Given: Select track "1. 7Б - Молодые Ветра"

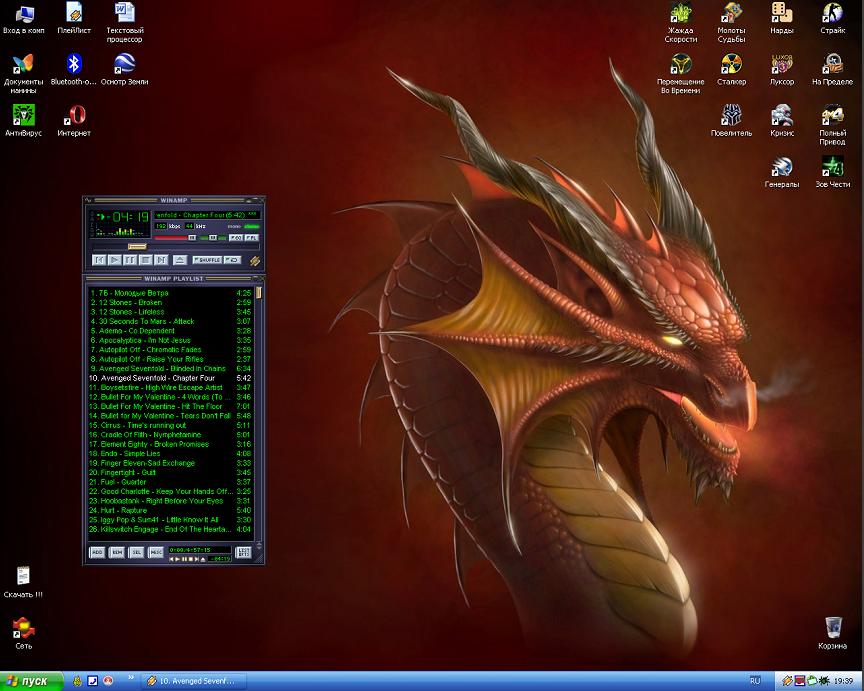Looking at the screenshot, I should [x=170, y=293].
